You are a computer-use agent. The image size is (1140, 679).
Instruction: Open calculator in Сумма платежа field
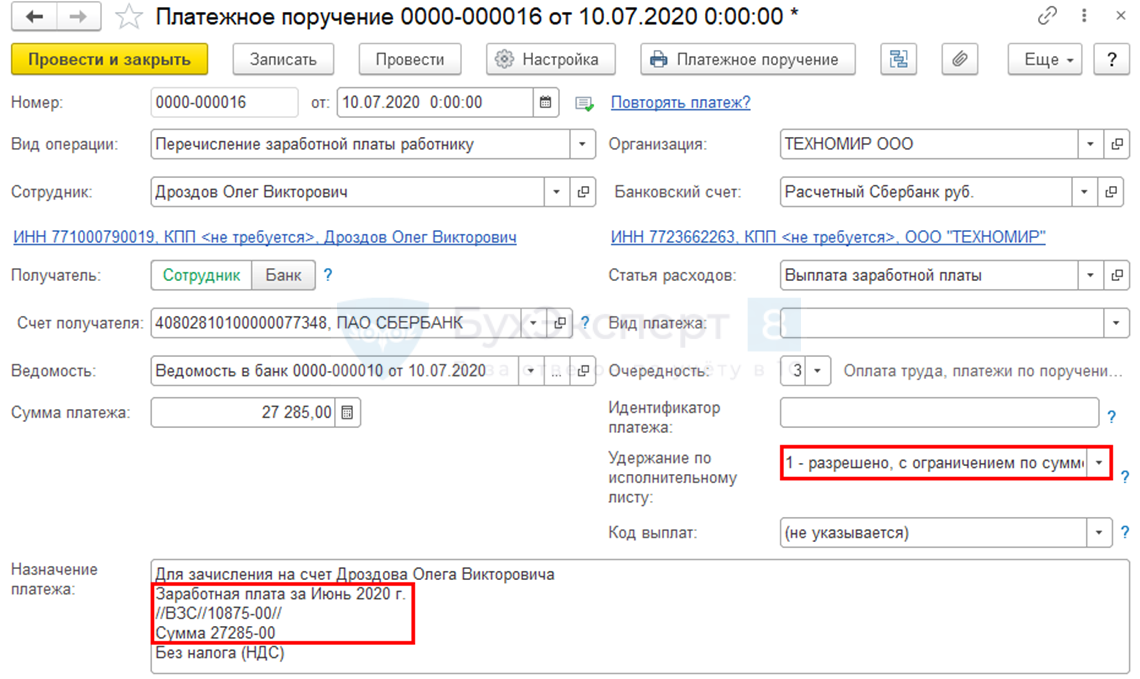point(347,412)
